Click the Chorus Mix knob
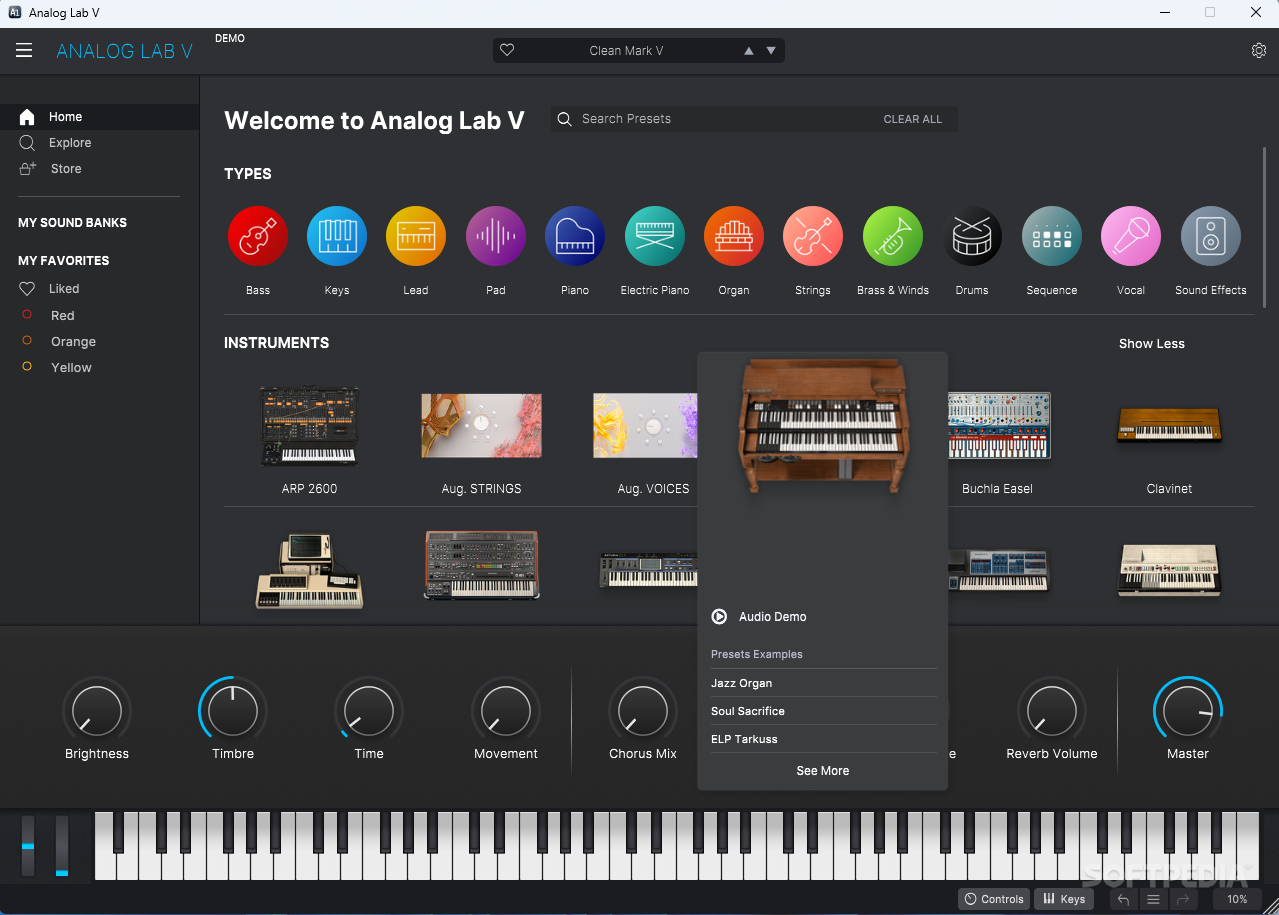Screen dimensions: 1279x915 tap(643, 711)
